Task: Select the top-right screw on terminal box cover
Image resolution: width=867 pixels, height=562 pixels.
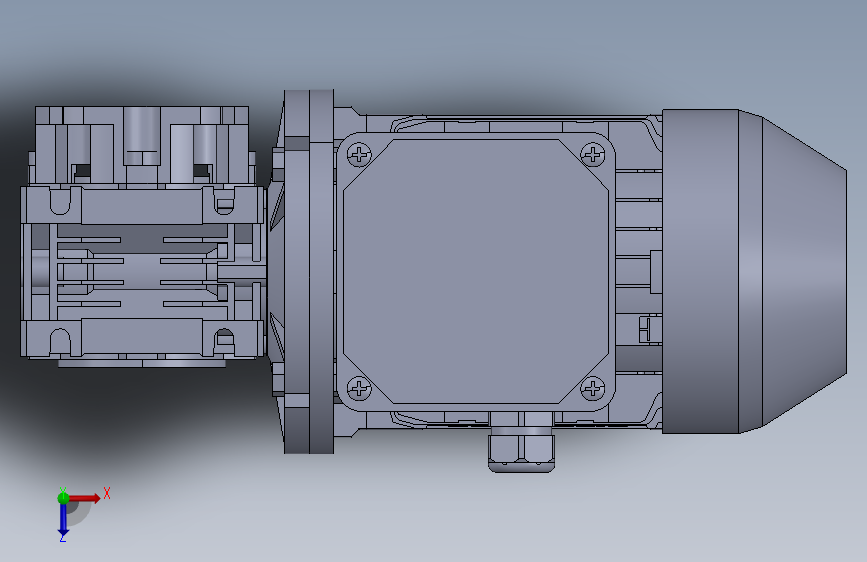Action: coord(593,154)
